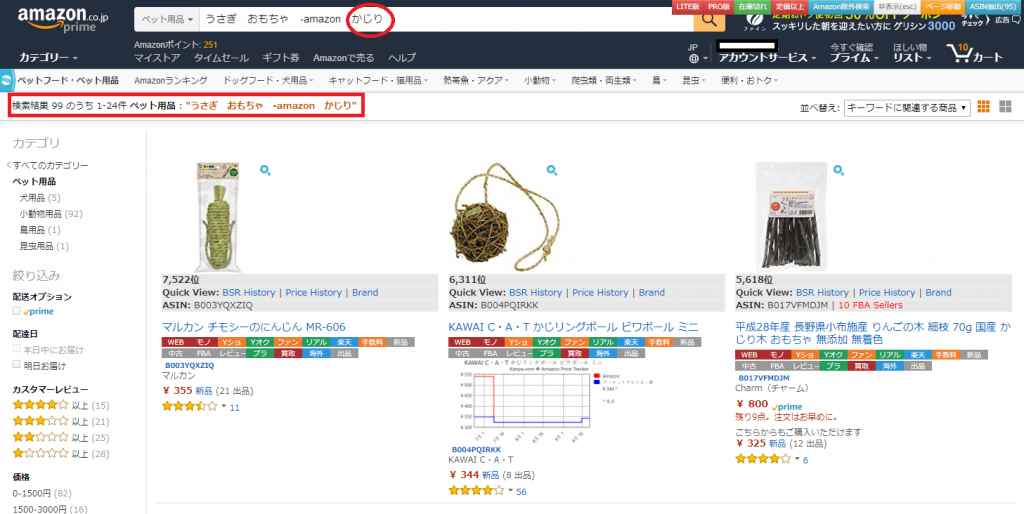
Task: Expand ドッグフード・犬用品 submenu
Action: coord(268,80)
